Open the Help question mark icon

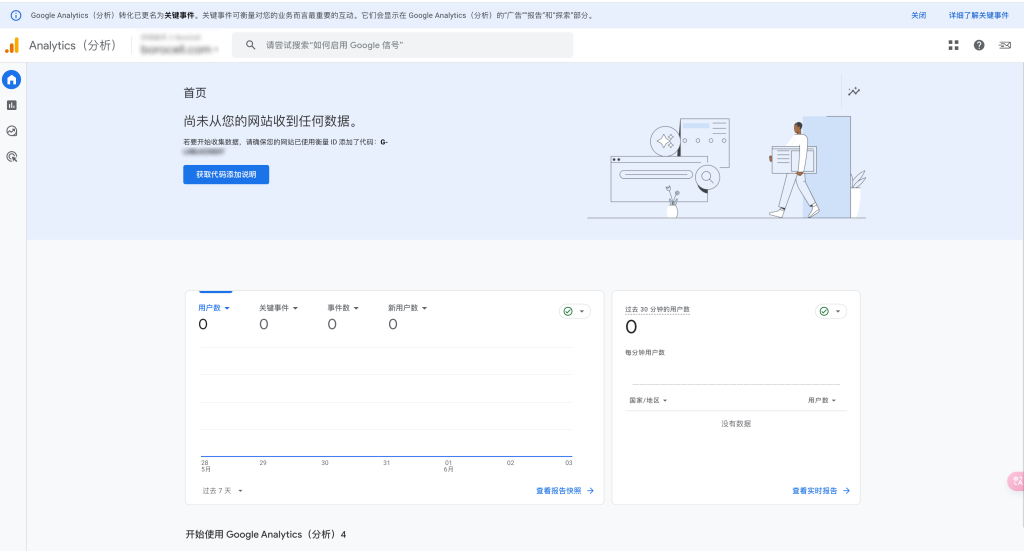(x=979, y=45)
